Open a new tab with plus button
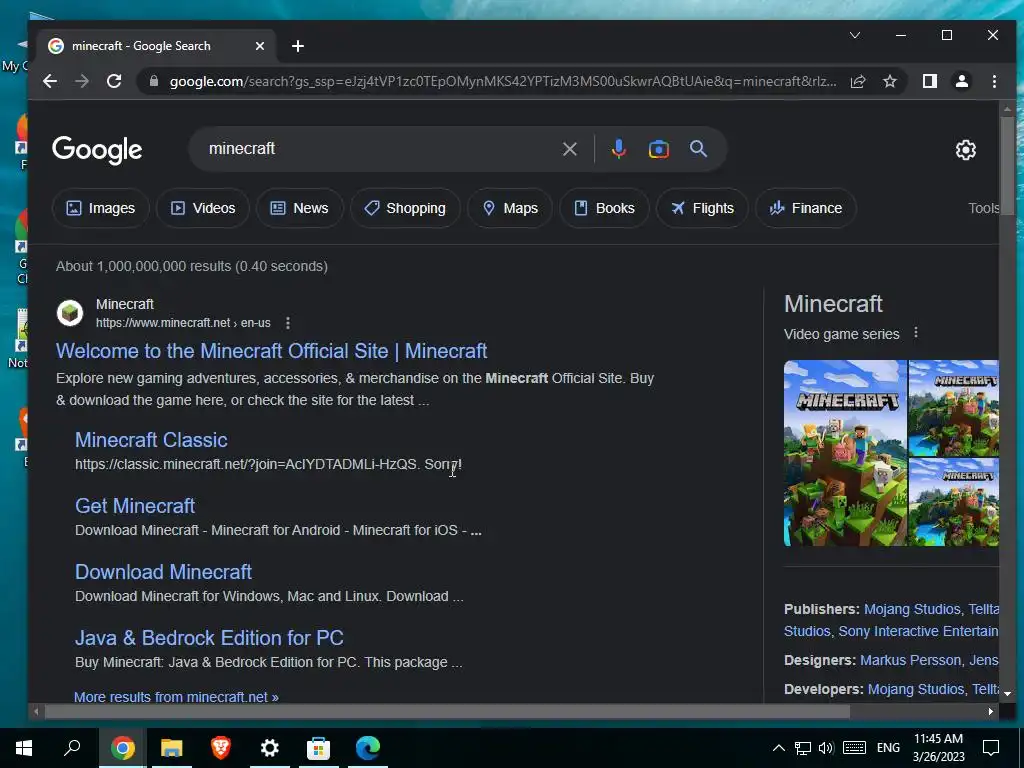This screenshot has height=768, width=1024. [298, 46]
